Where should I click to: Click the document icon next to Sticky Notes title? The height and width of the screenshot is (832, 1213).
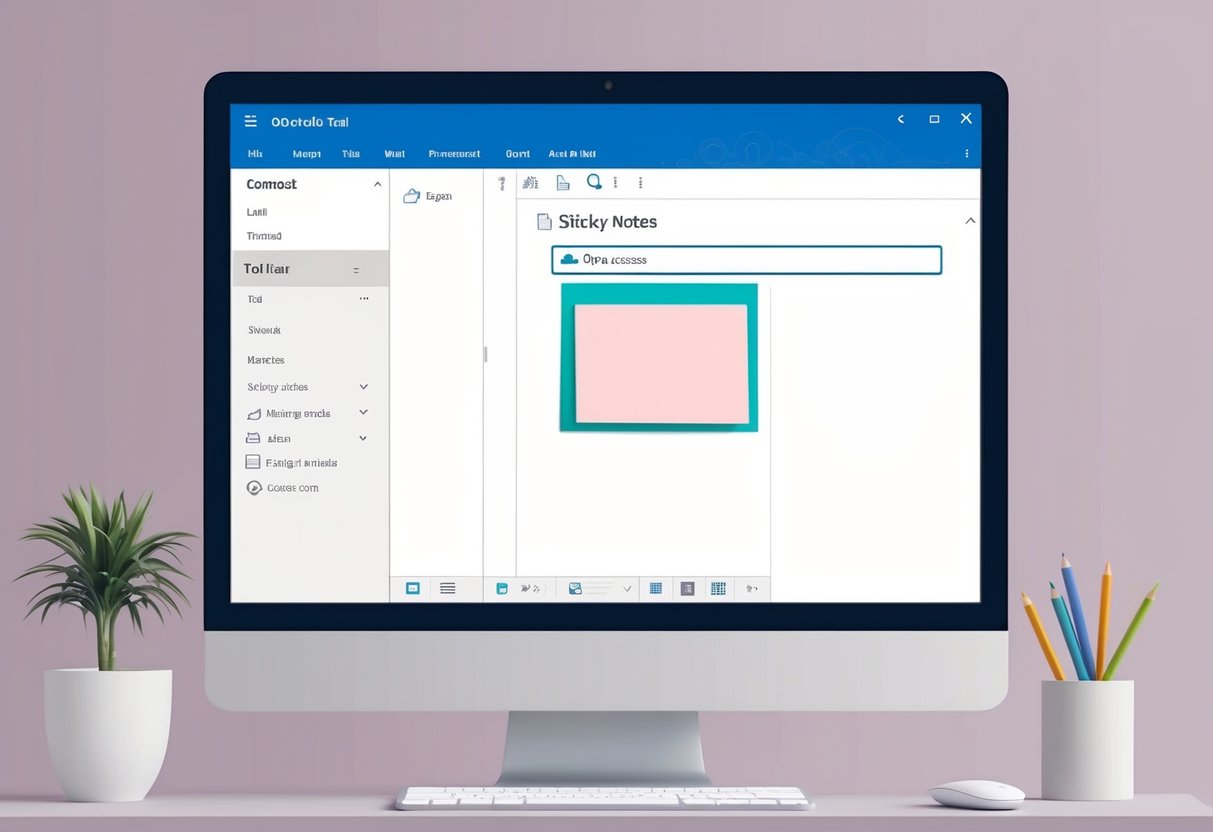point(544,221)
